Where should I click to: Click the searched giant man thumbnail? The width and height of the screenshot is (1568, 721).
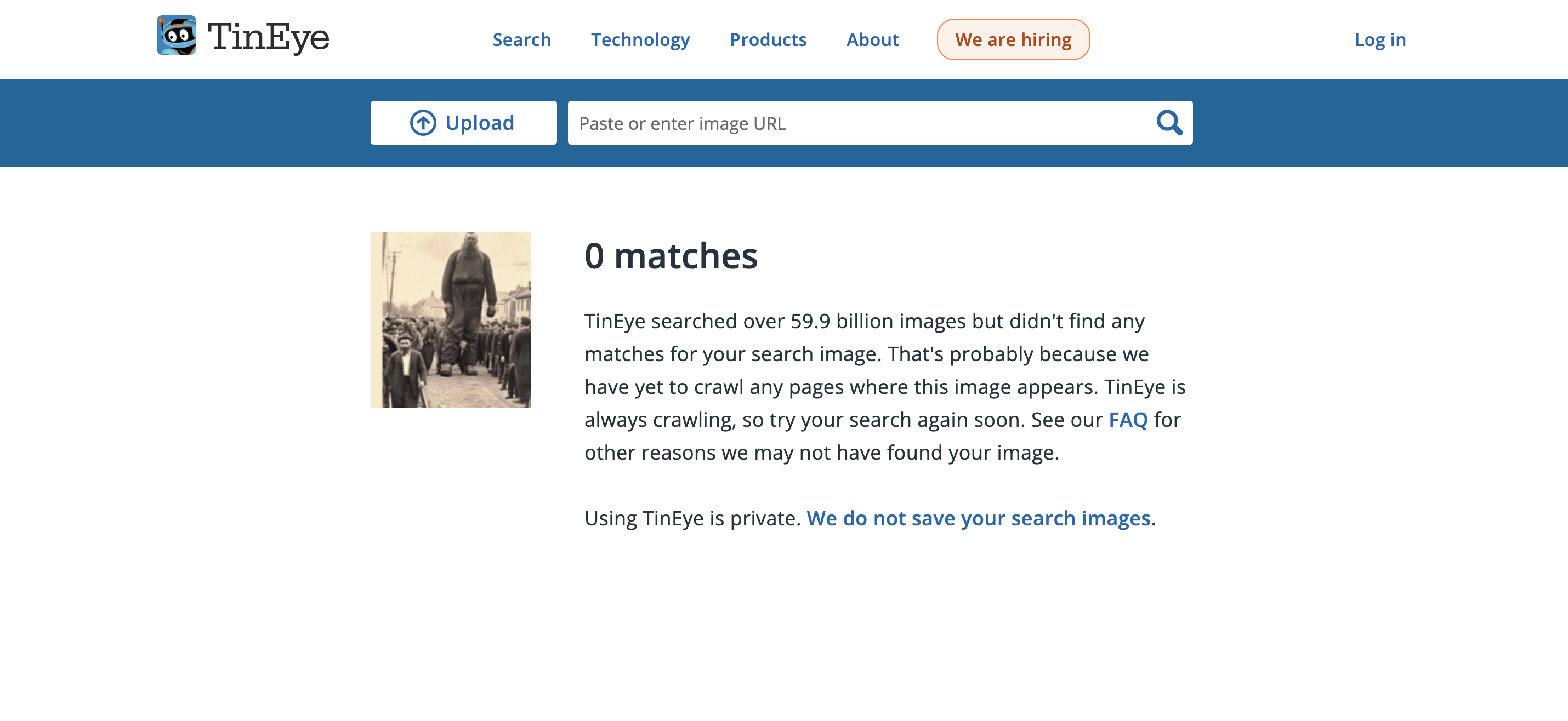(x=451, y=319)
